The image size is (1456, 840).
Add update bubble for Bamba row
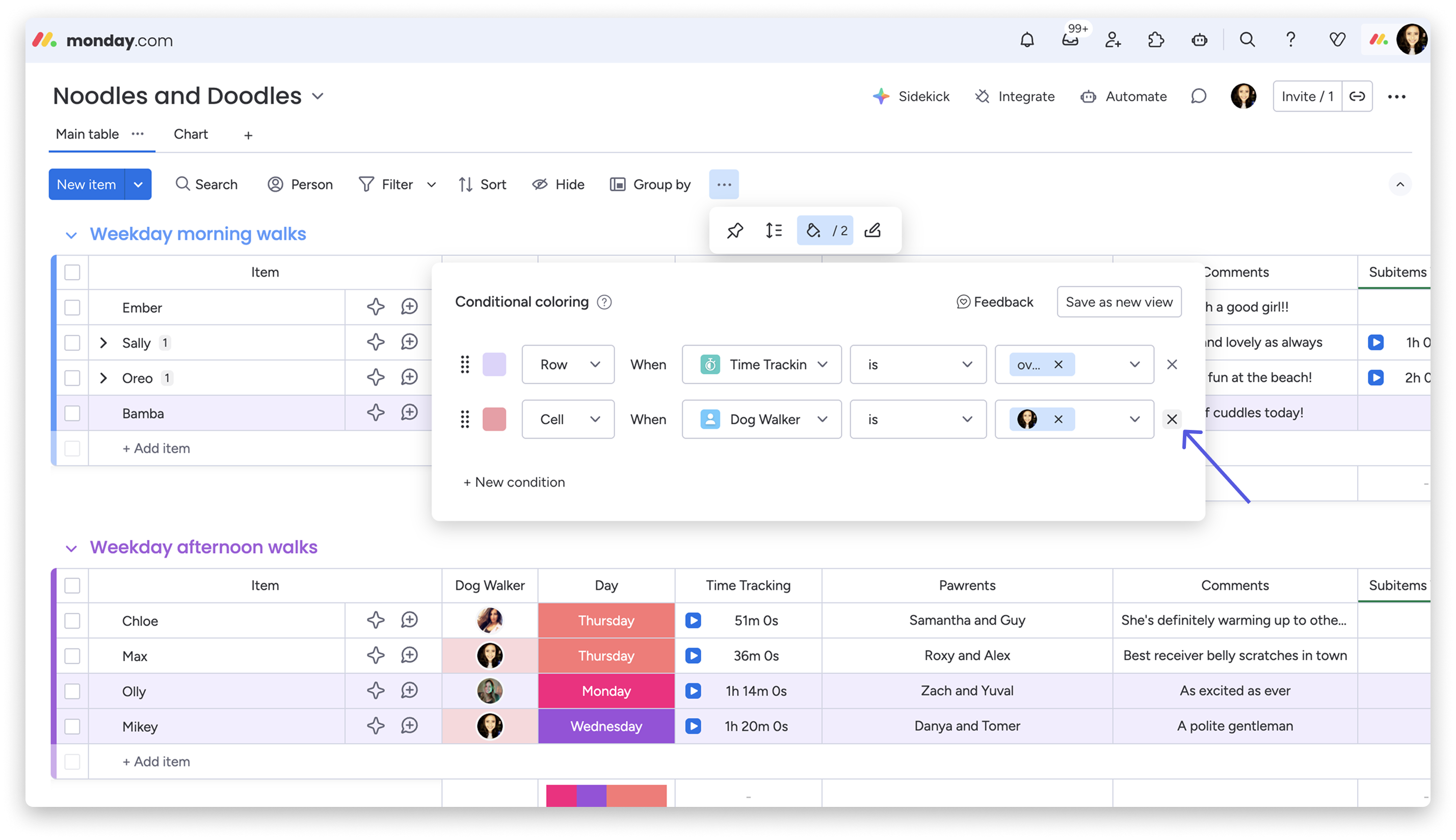[x=409, y=413]
